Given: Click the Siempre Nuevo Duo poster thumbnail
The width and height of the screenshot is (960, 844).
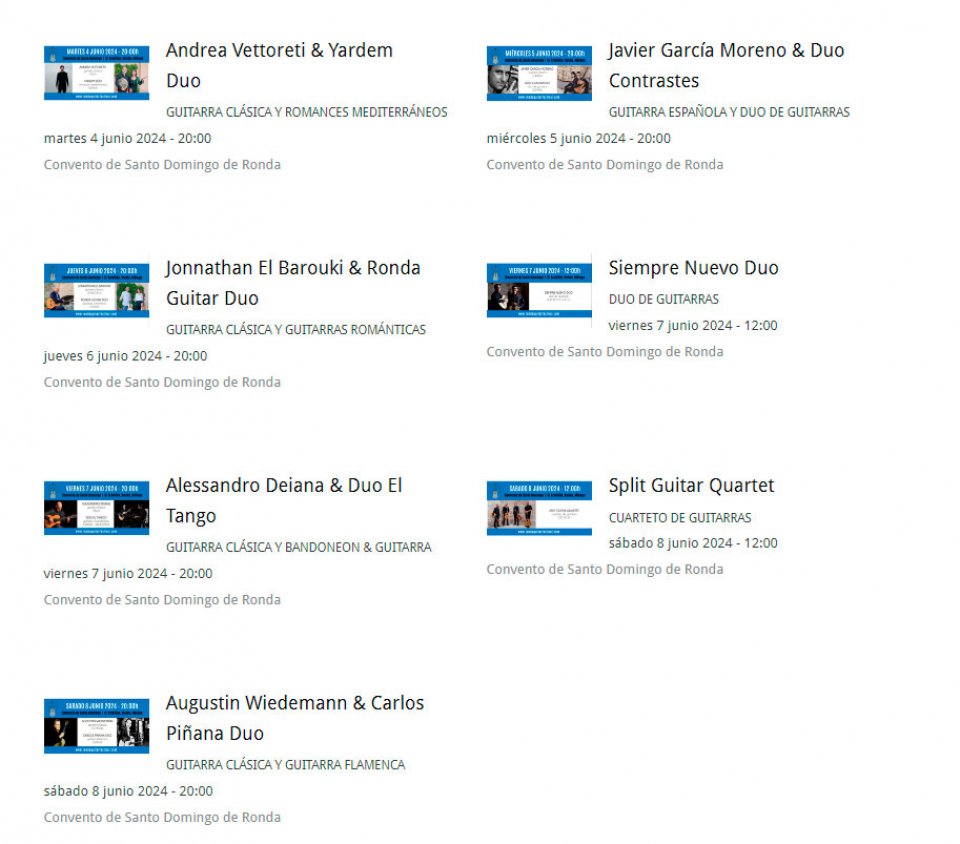Looking at the screenshot, I should tap(539, 291).
